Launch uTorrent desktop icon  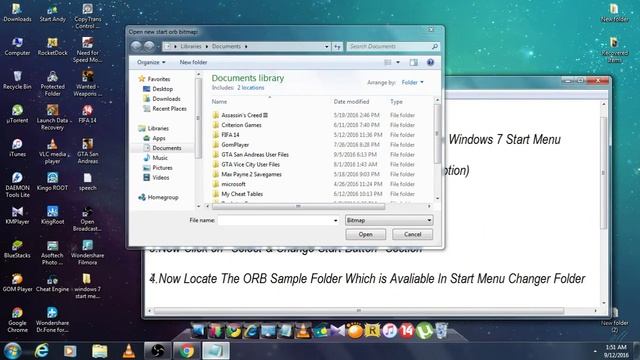(17, 114)
